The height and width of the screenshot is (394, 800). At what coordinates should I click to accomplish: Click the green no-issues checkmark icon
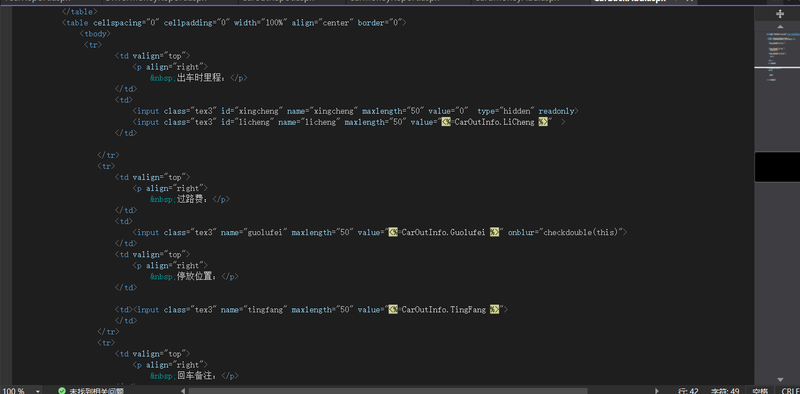click(x=62, y=391)
